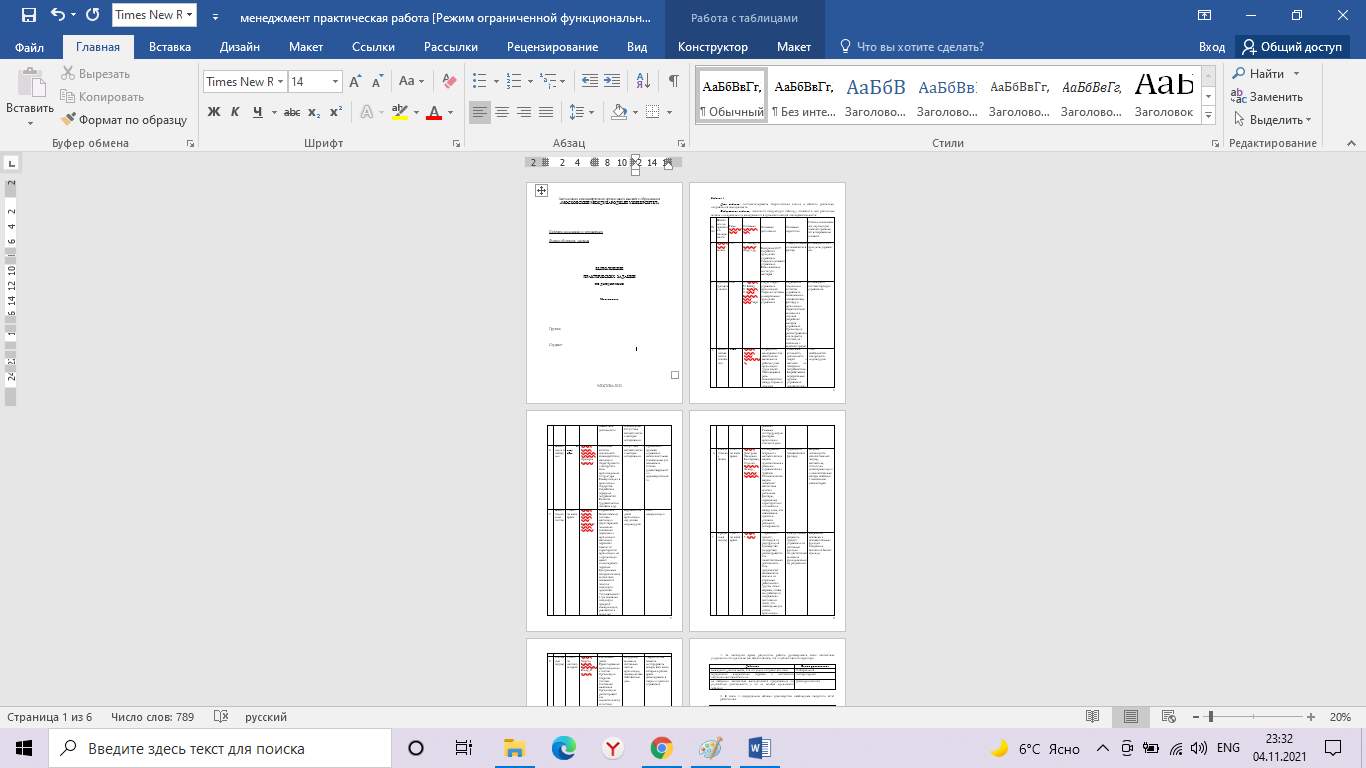
Task: Expand the styles gallery
Action: (x=1209, y=116)
